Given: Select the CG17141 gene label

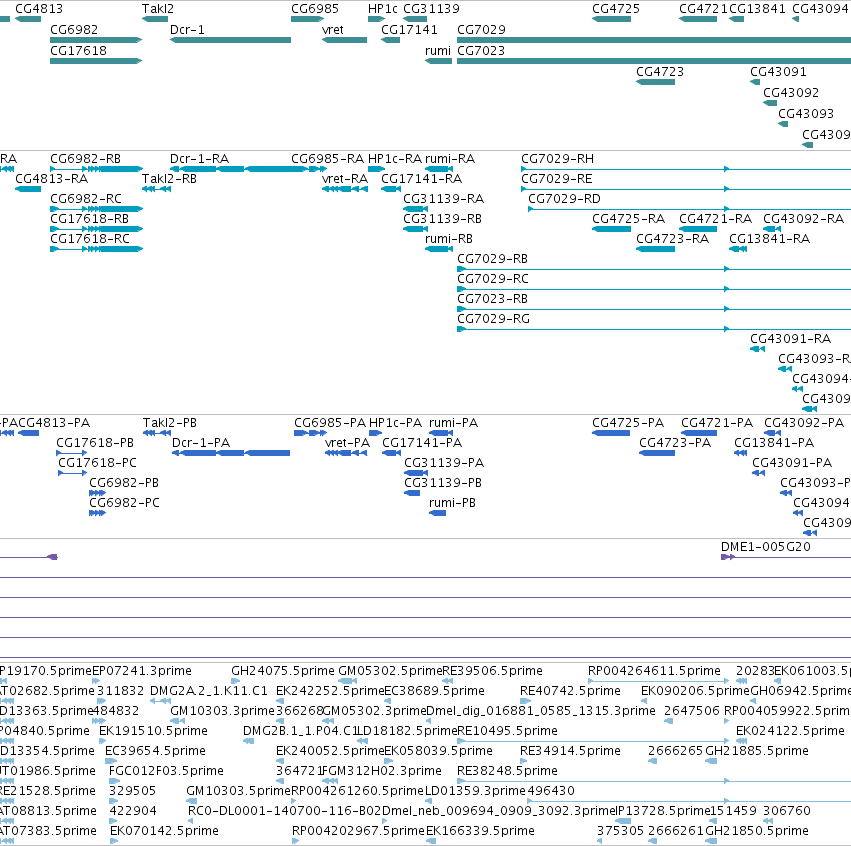Looking at the screenshot, I should (x=409, y=30).
